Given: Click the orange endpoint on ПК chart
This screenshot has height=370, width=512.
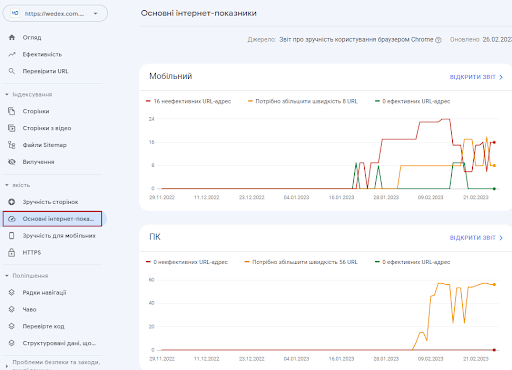Looking at the screenshot, I should [494, 284].
